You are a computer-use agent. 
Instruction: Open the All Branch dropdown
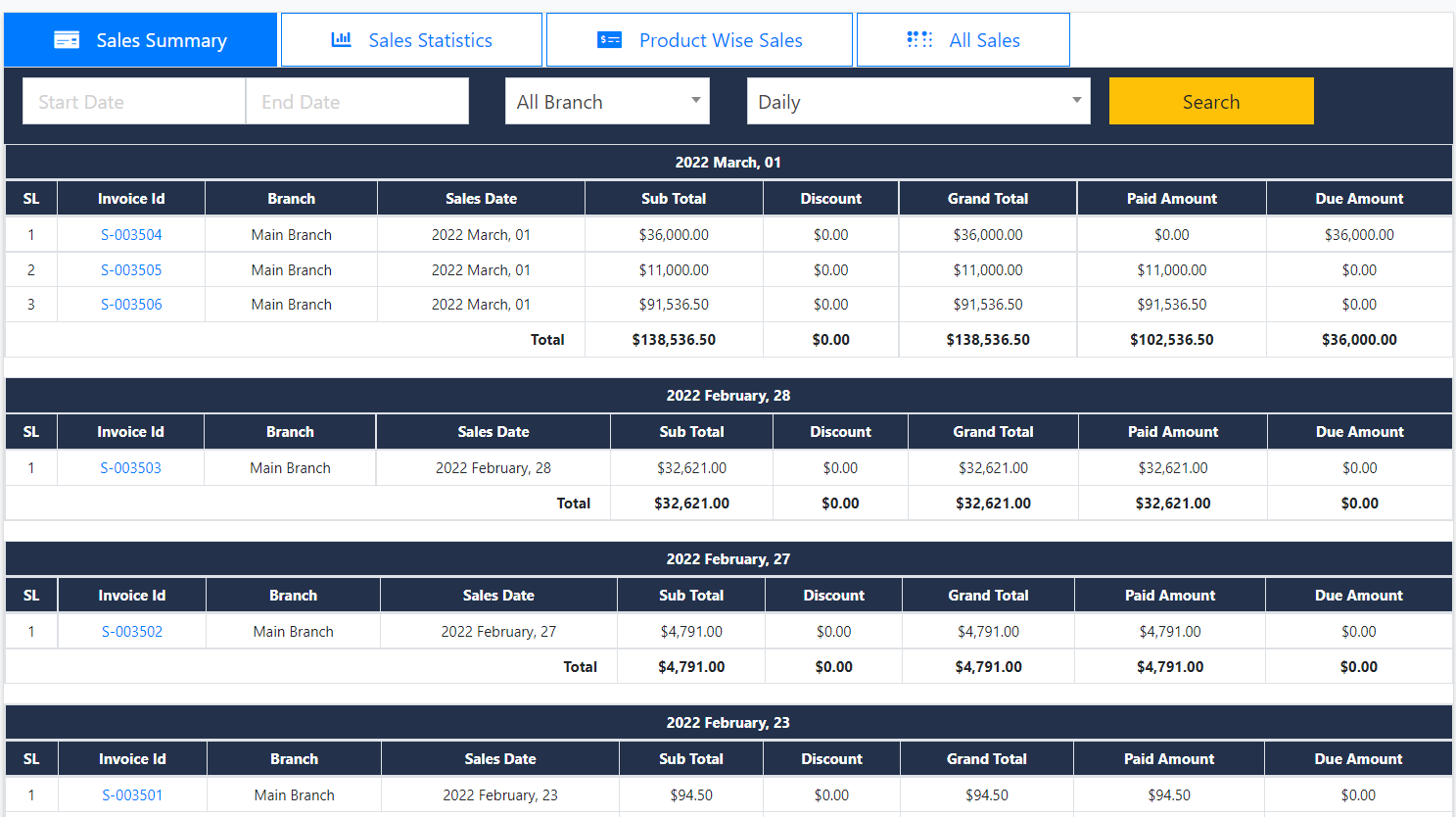point(607,101)
